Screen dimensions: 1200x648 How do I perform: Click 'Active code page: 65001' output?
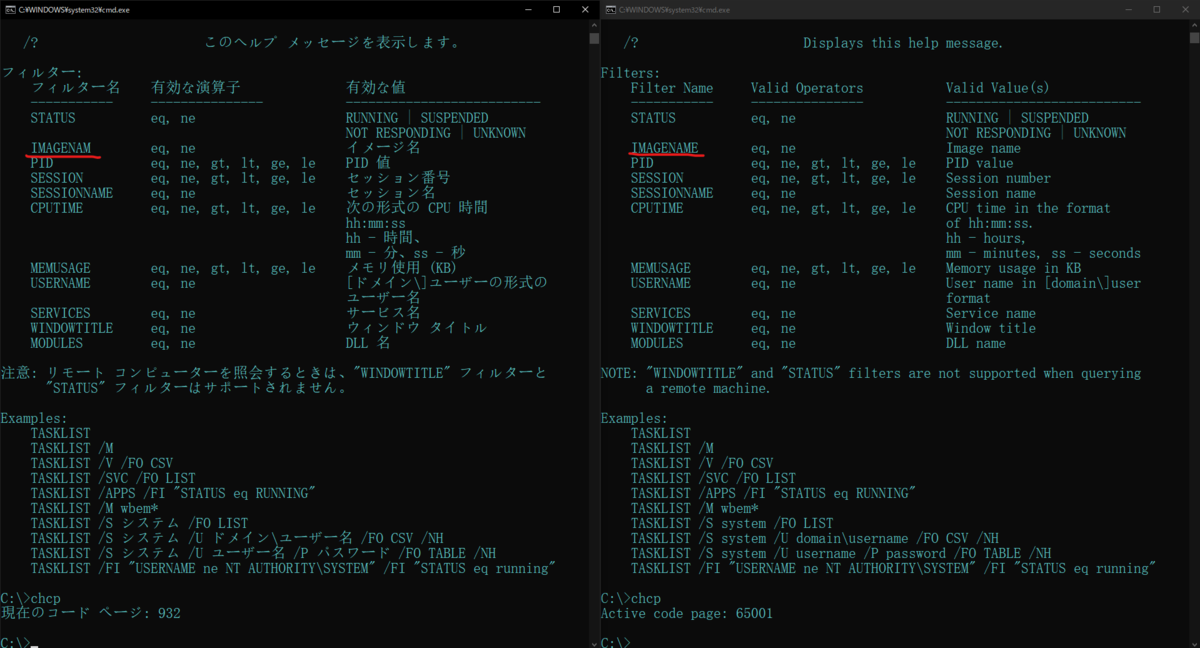(x=687, y=613)
